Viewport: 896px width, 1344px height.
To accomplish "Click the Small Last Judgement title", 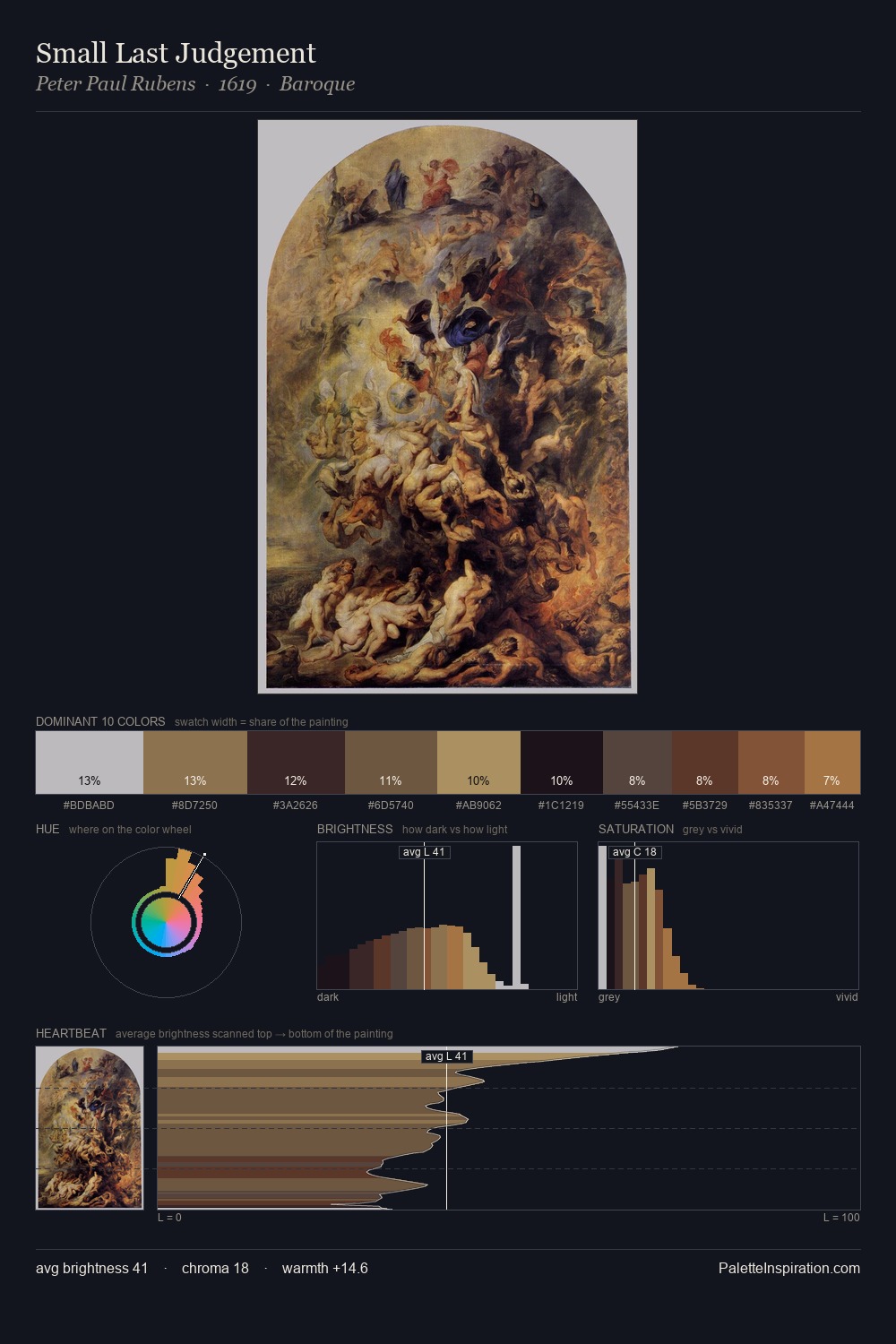I will (176, 53).
